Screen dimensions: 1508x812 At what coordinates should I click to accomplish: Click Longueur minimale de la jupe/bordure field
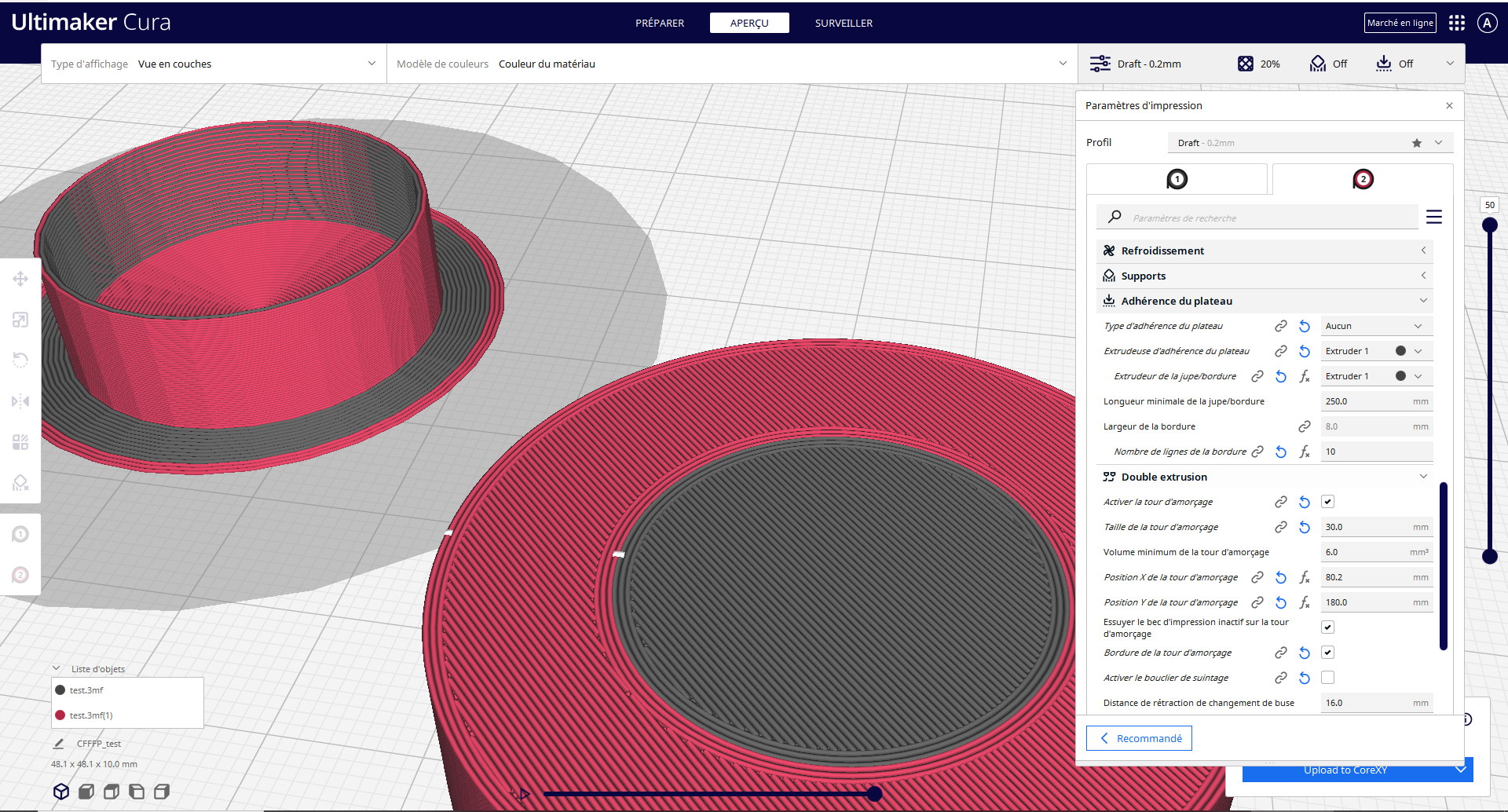pyautogui.click(x=1376, y=401)
